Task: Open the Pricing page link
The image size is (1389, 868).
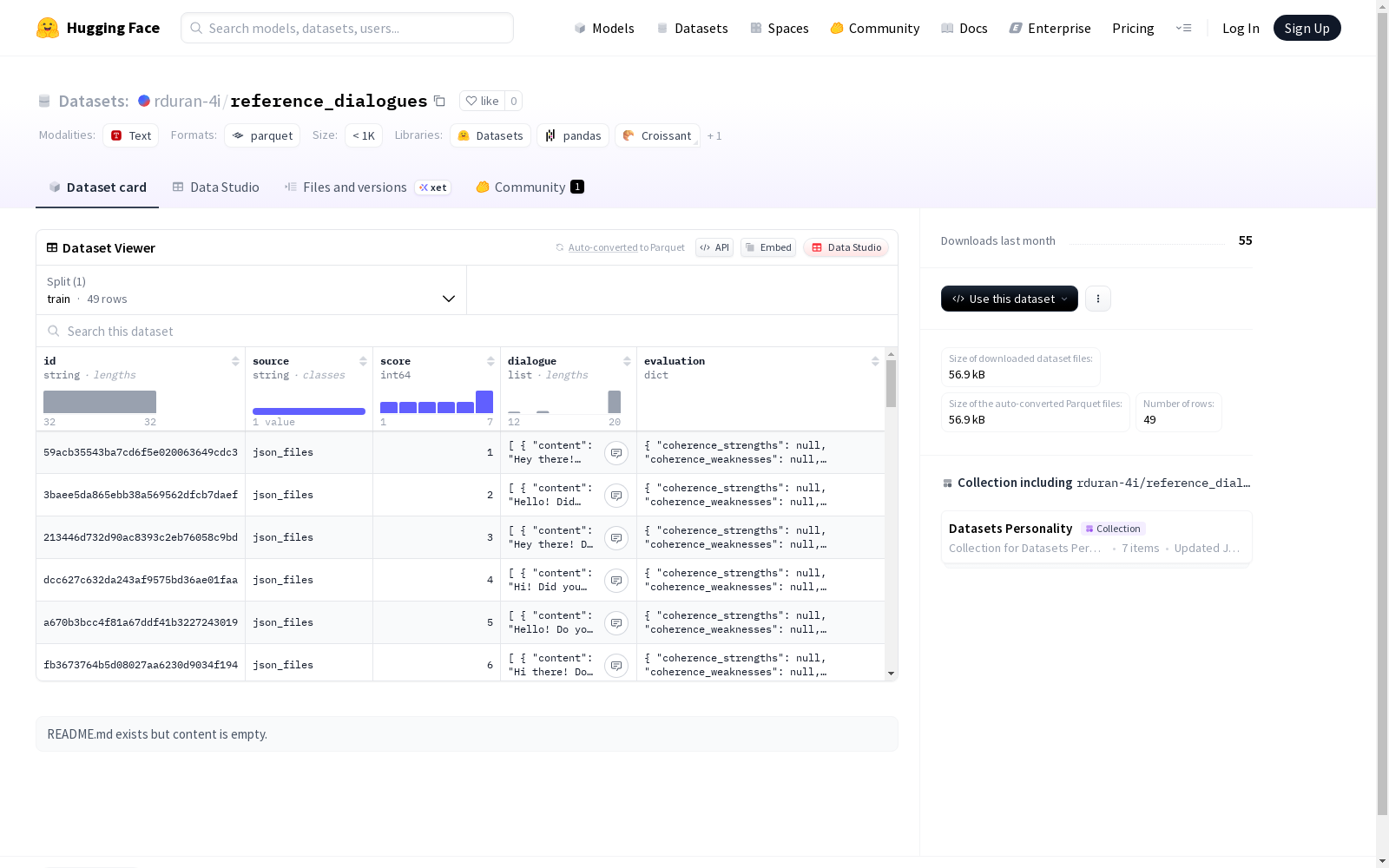Action: pyautogui.click(x=1133, y=28)
